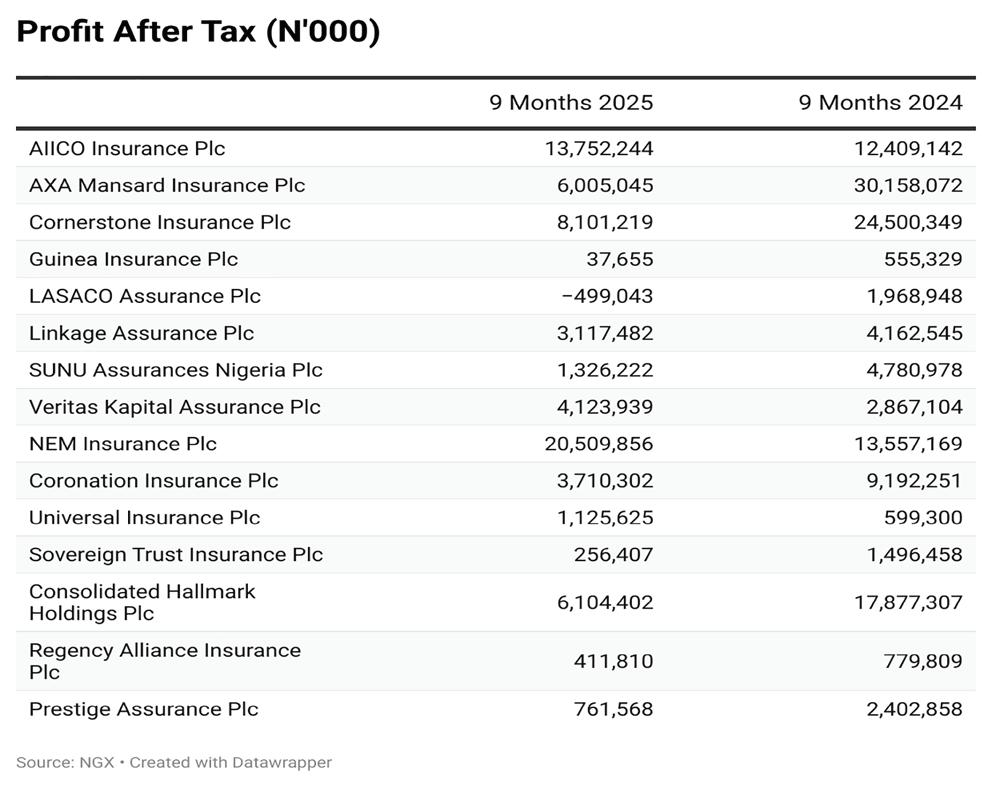Image resolution: width=992 pixels, height=785 pixels.
Task: Click Universal Insurance's 2024 value 599,300
Action: pyautogui.click(x=923, y=518)
